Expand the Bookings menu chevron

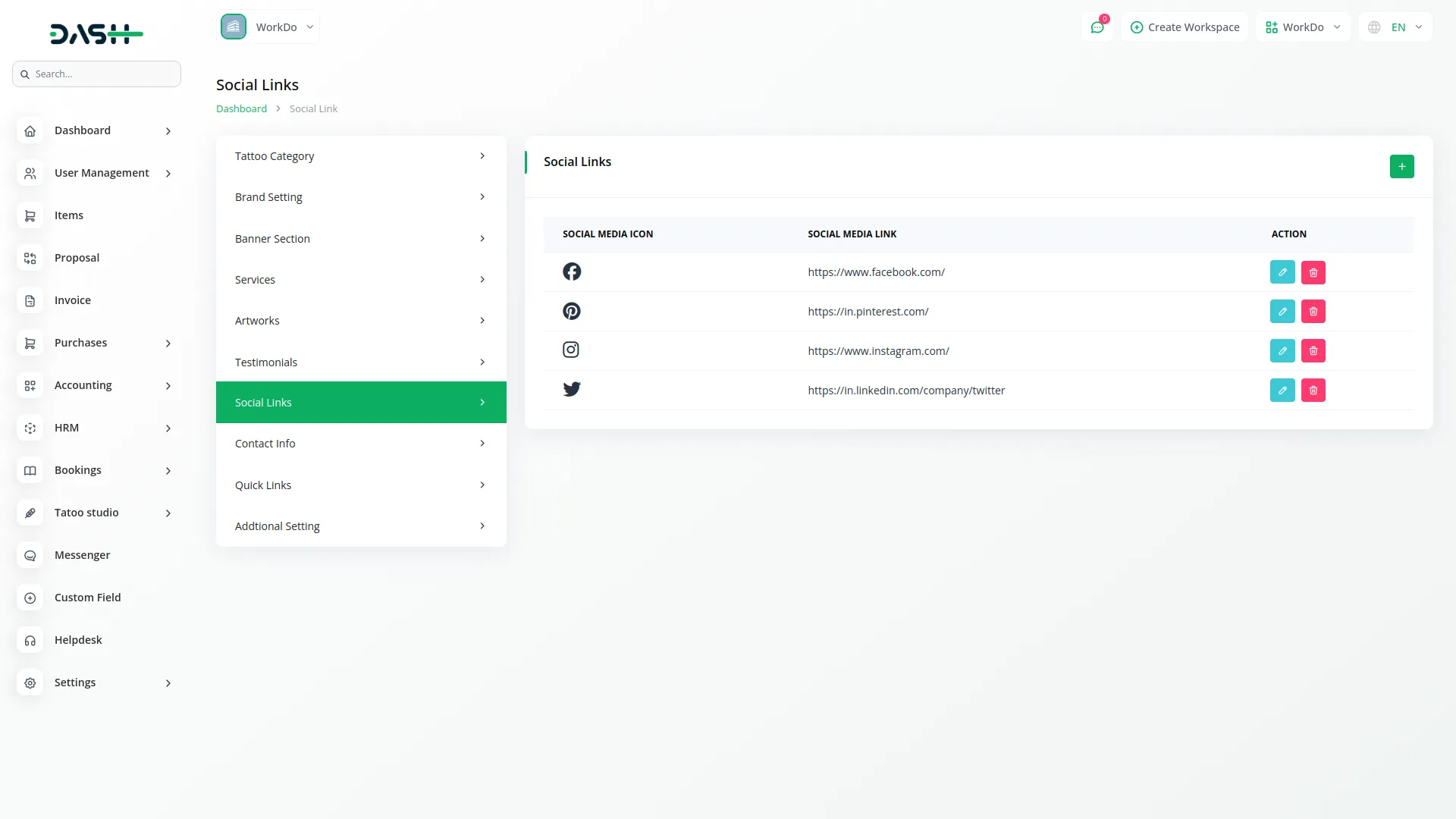coord(168,471)
